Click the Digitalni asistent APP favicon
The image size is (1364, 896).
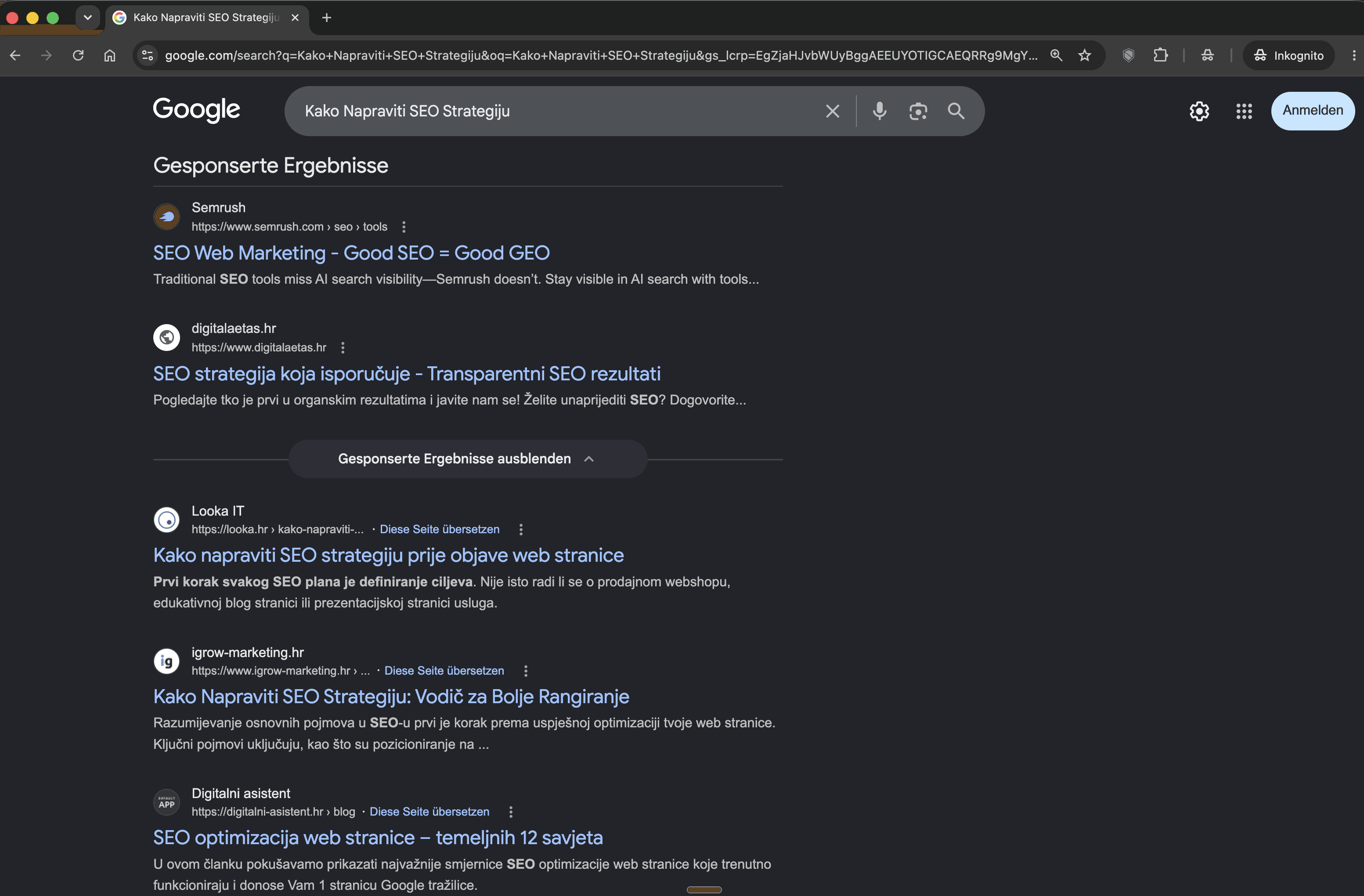point(167,802)
